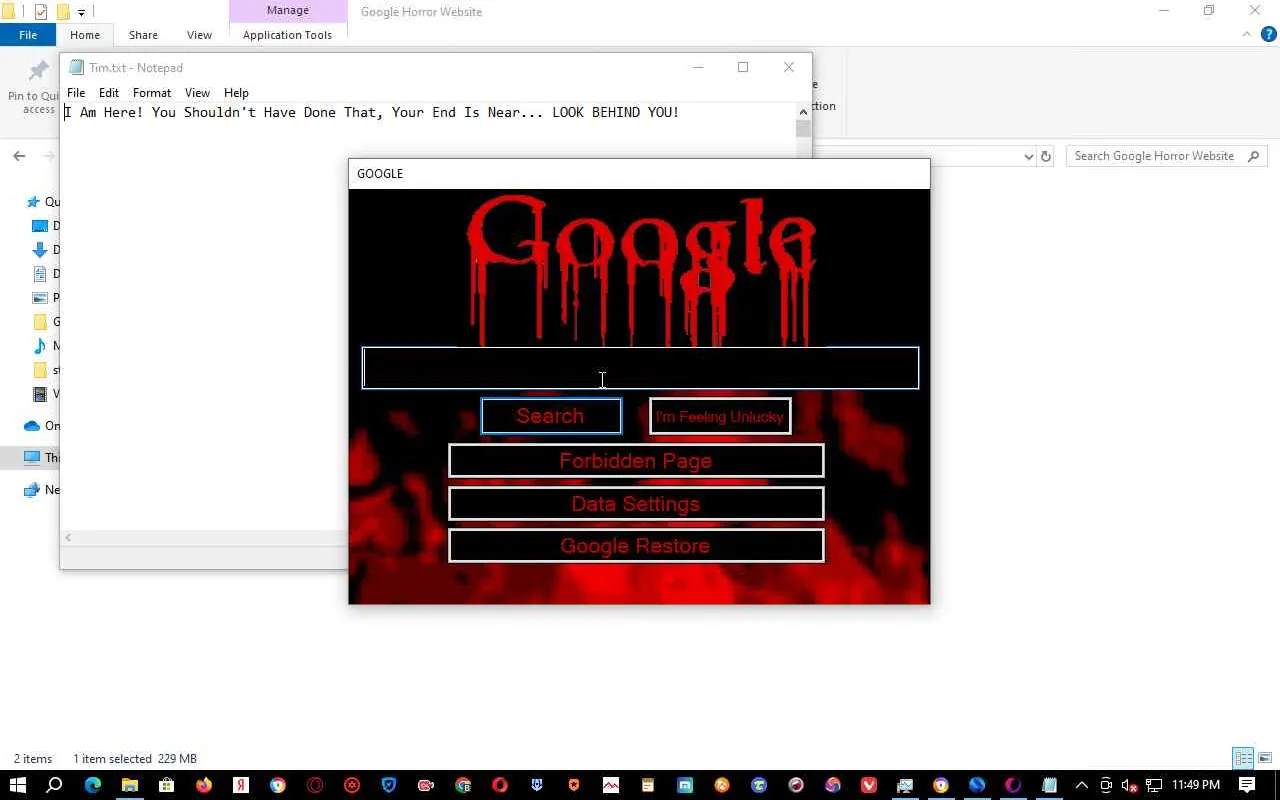Show hidden system tray icons
This screenshot has width=1280, height=800.
[x=1082, y=785]
